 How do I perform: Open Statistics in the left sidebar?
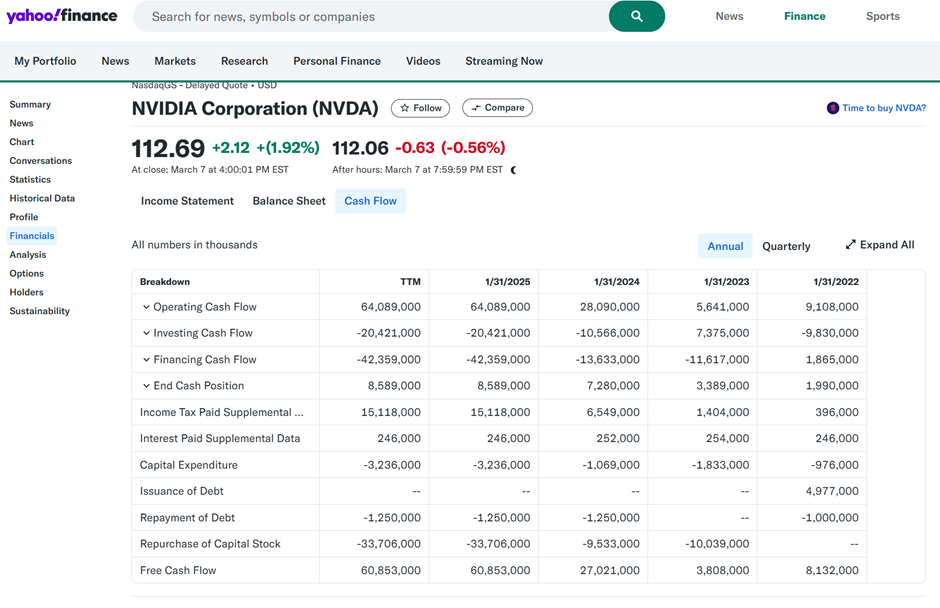pyautogui.click(x=30, y=179)
